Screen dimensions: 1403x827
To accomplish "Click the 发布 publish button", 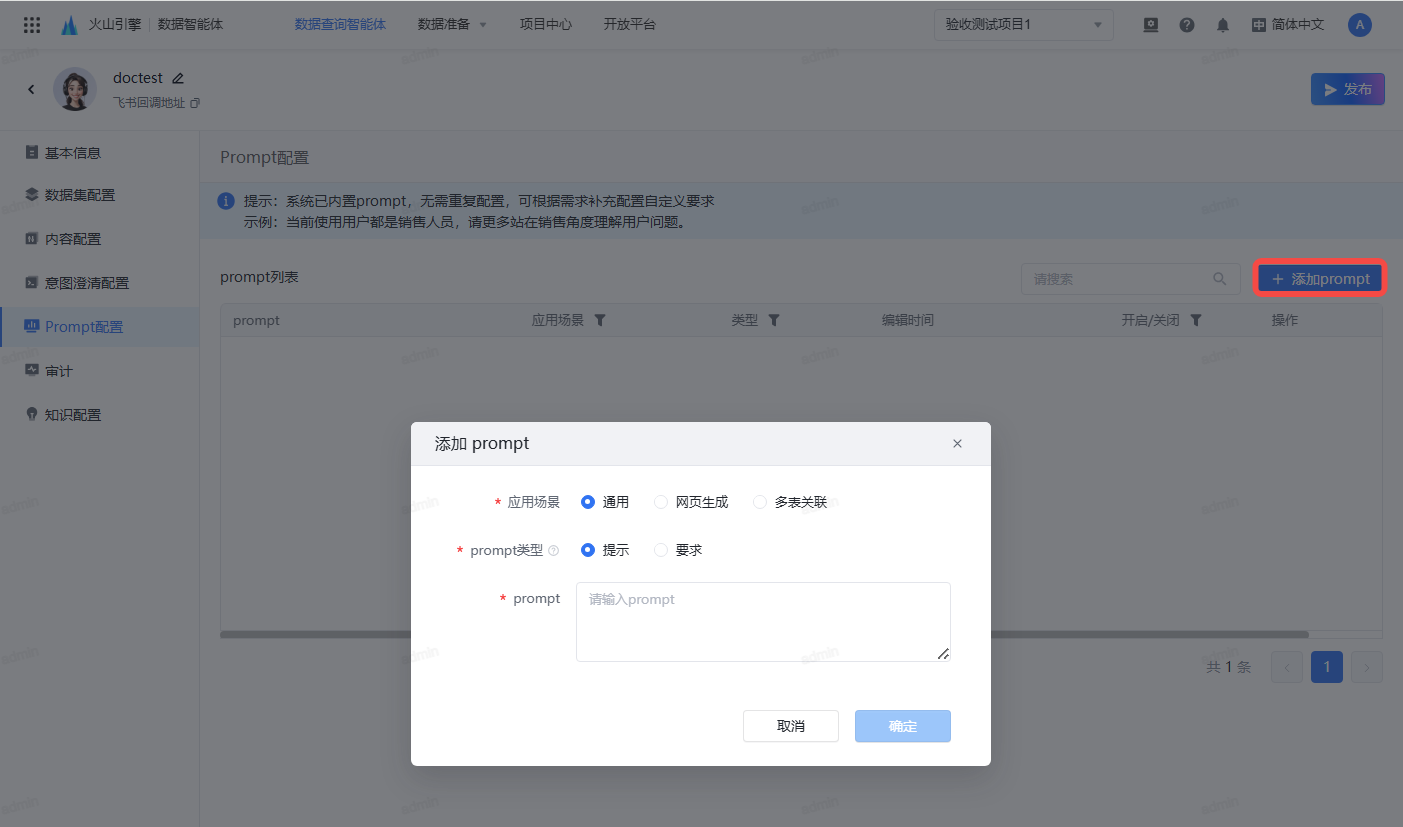I will (1348, 89).
